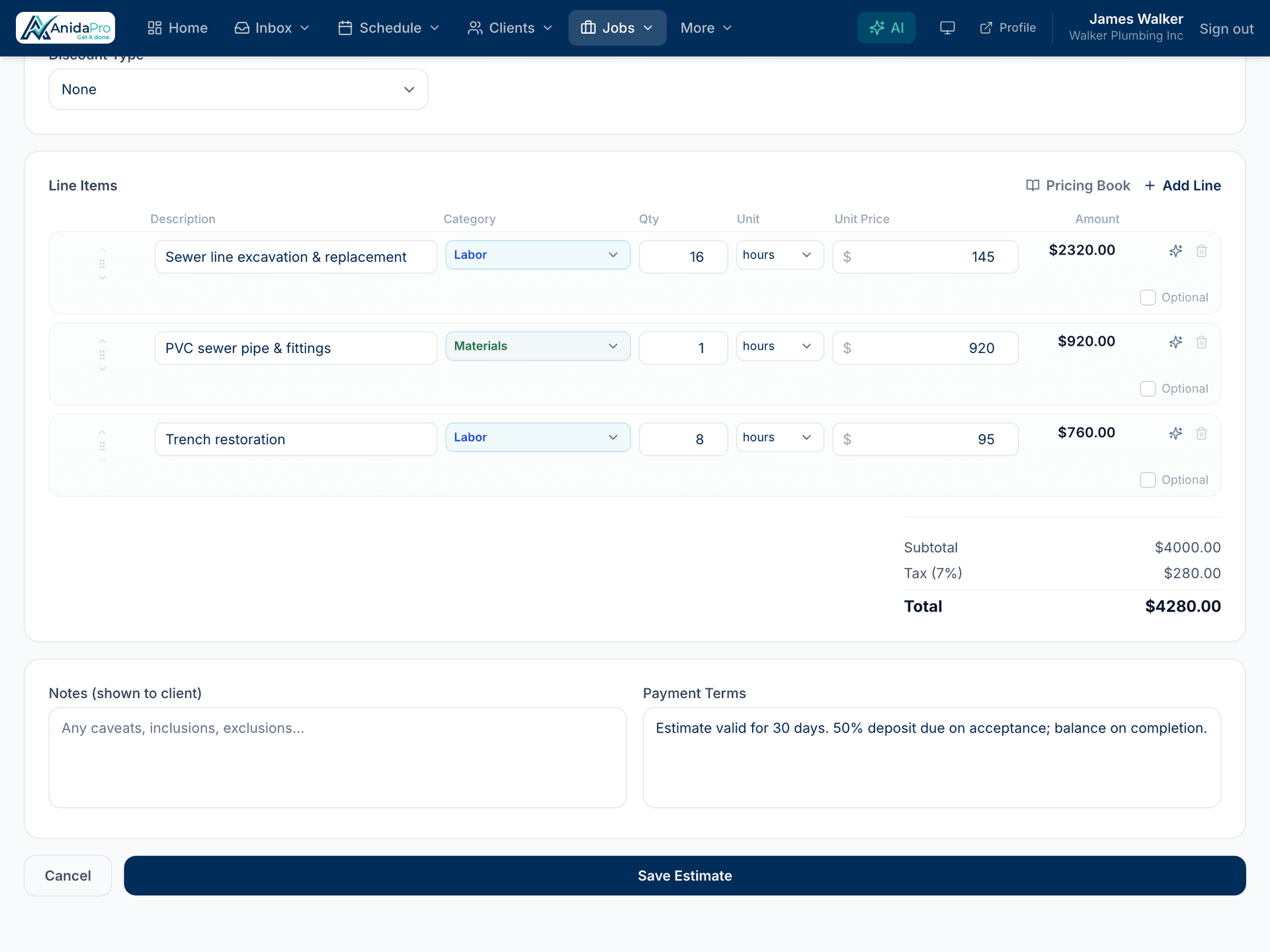Open the Profile link
1270x952 pixels.
tap(1008, 28)
